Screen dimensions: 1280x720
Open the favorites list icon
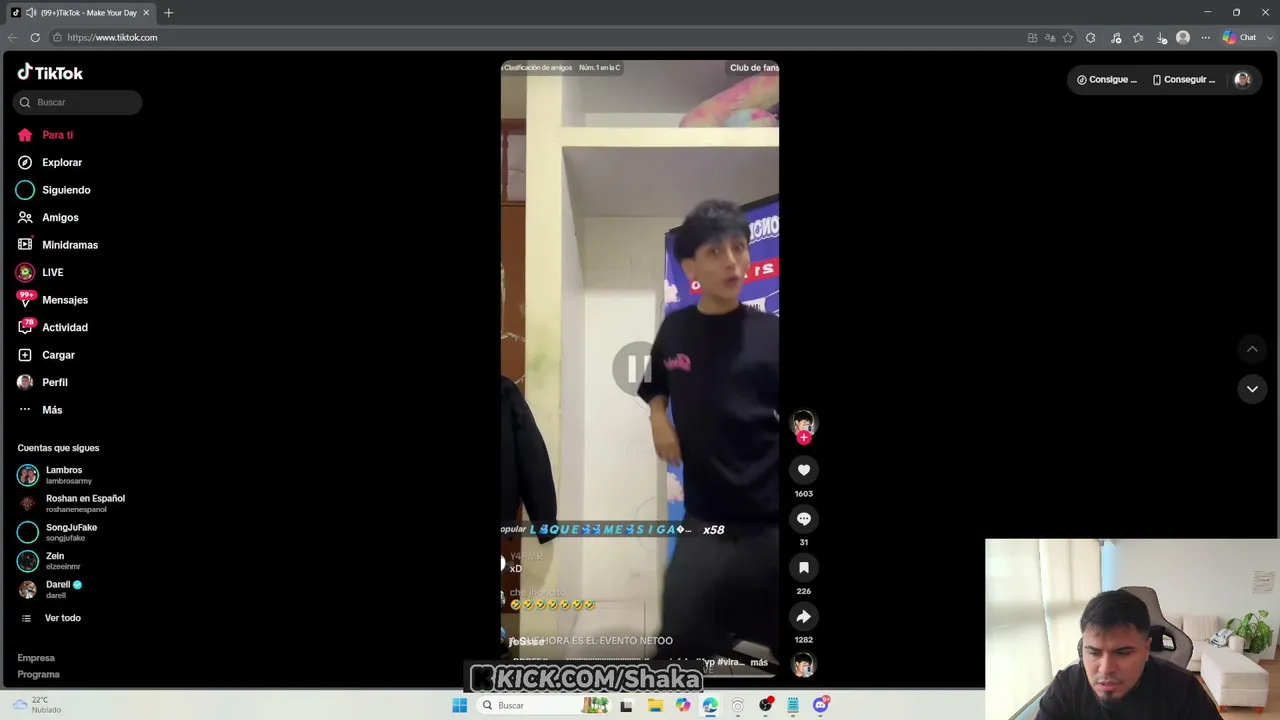(x=1138, y=38)
